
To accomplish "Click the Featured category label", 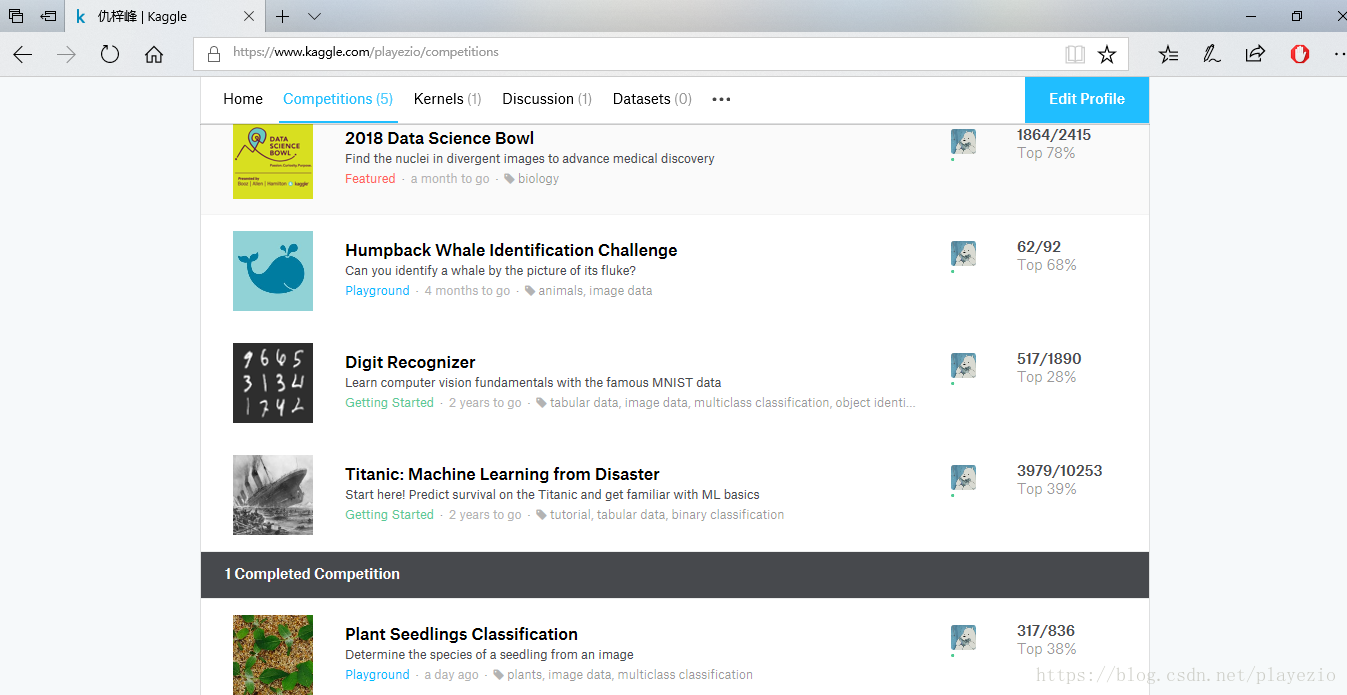I will click(370, 179).
